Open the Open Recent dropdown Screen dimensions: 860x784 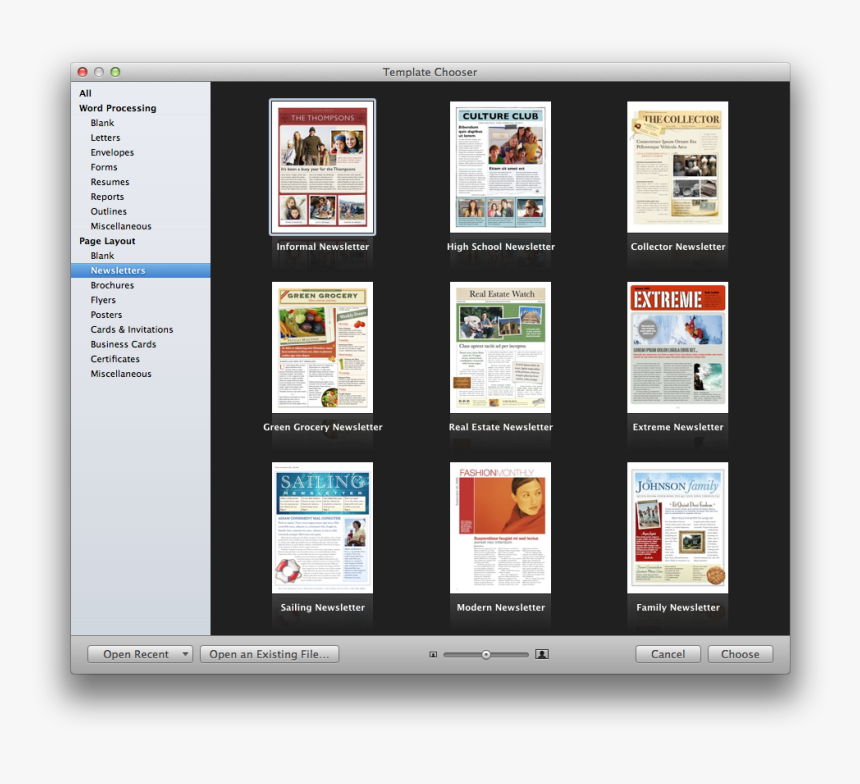click(139, 653)
